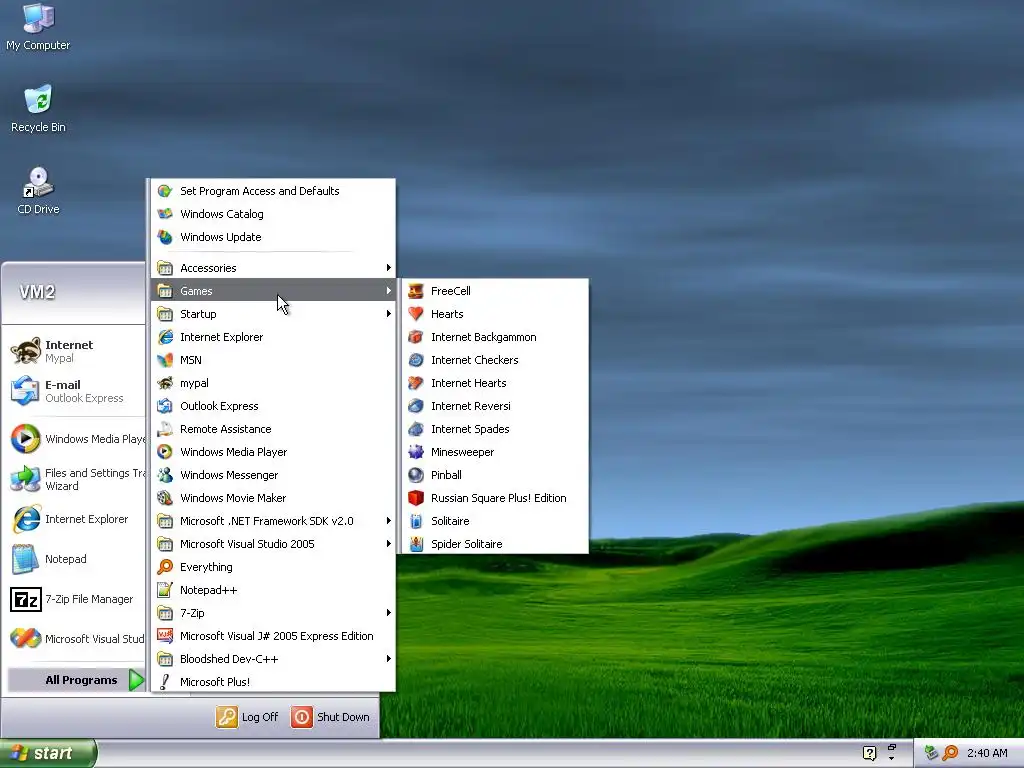Click the Everything magnifier tray icon
Image resolution: width=1024 pixels, height=768 pixels.
coord(950,753)
